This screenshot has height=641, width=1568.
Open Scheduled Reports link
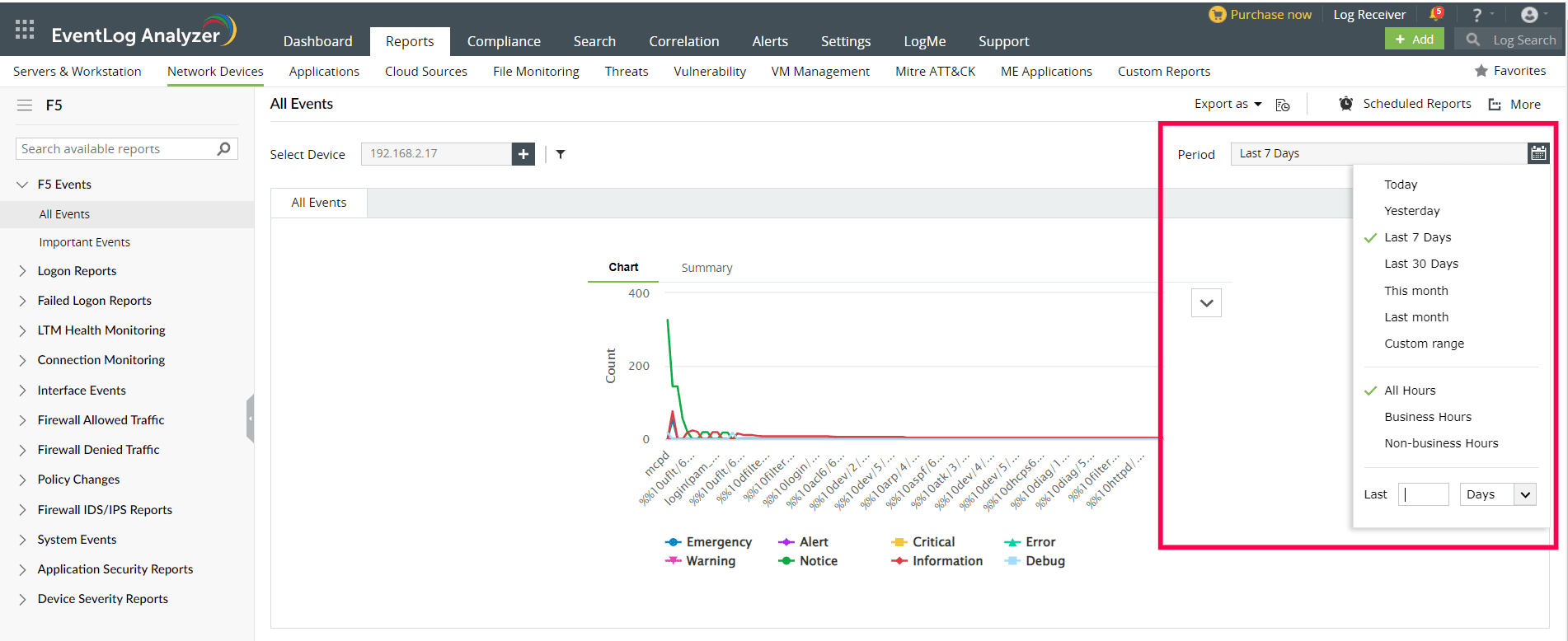click(1416, 104)
